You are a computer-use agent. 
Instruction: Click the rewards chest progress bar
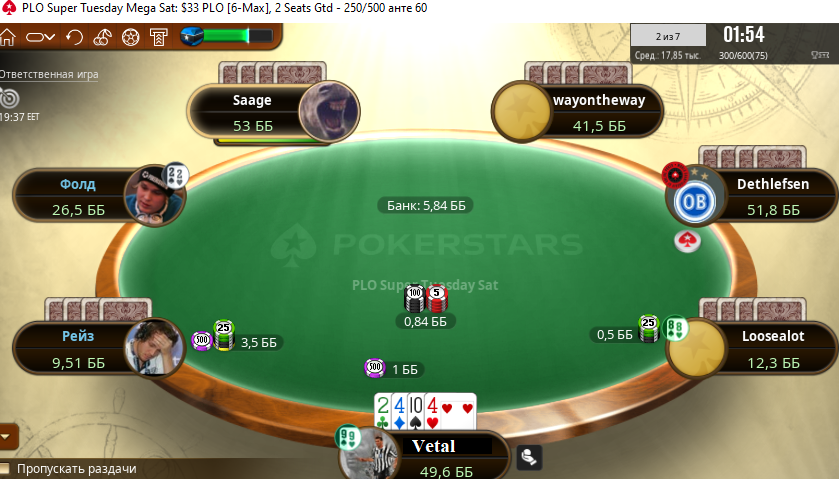pos(227,36)
